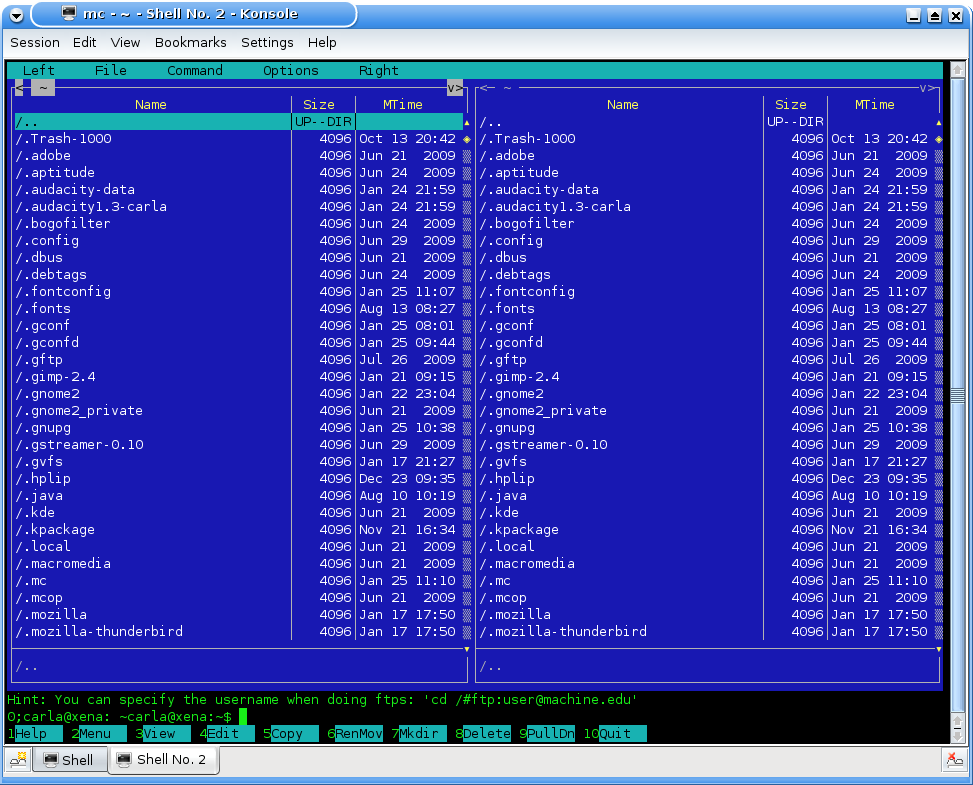The height and width of the screenshot is (785, 973).
Task: Select /.gimp-2.4 in left panel
Action: [239, 376]
